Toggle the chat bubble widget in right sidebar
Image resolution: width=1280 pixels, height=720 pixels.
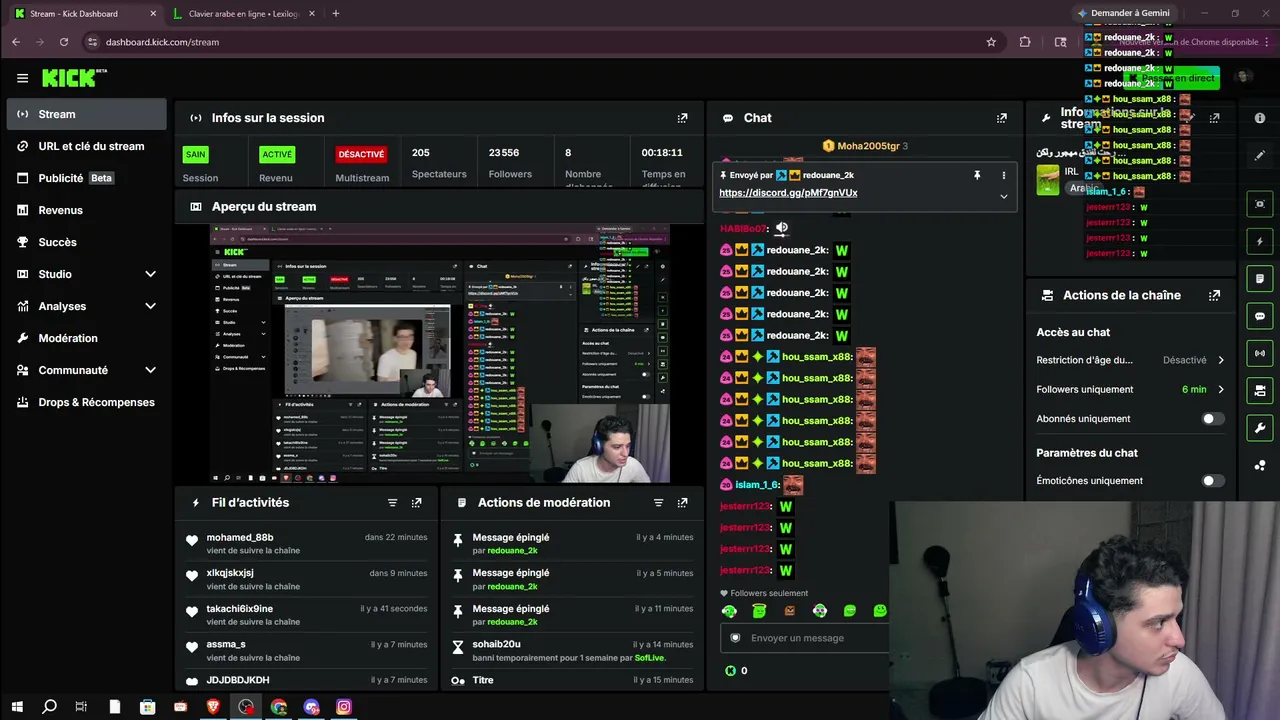[1260, 316]
